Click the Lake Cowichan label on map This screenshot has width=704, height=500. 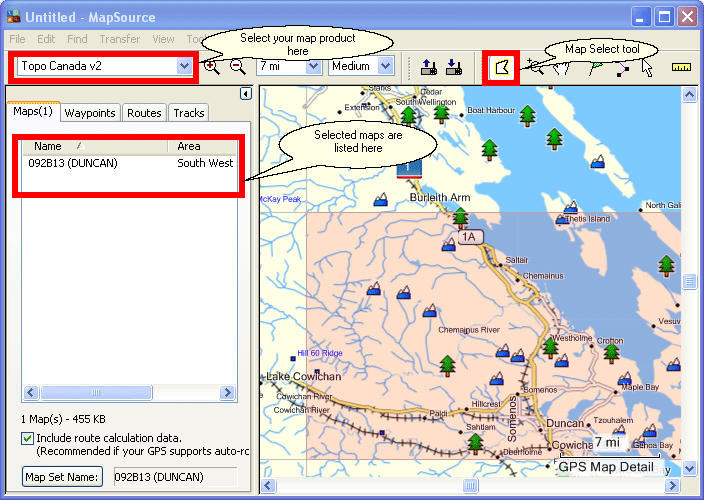304,376
